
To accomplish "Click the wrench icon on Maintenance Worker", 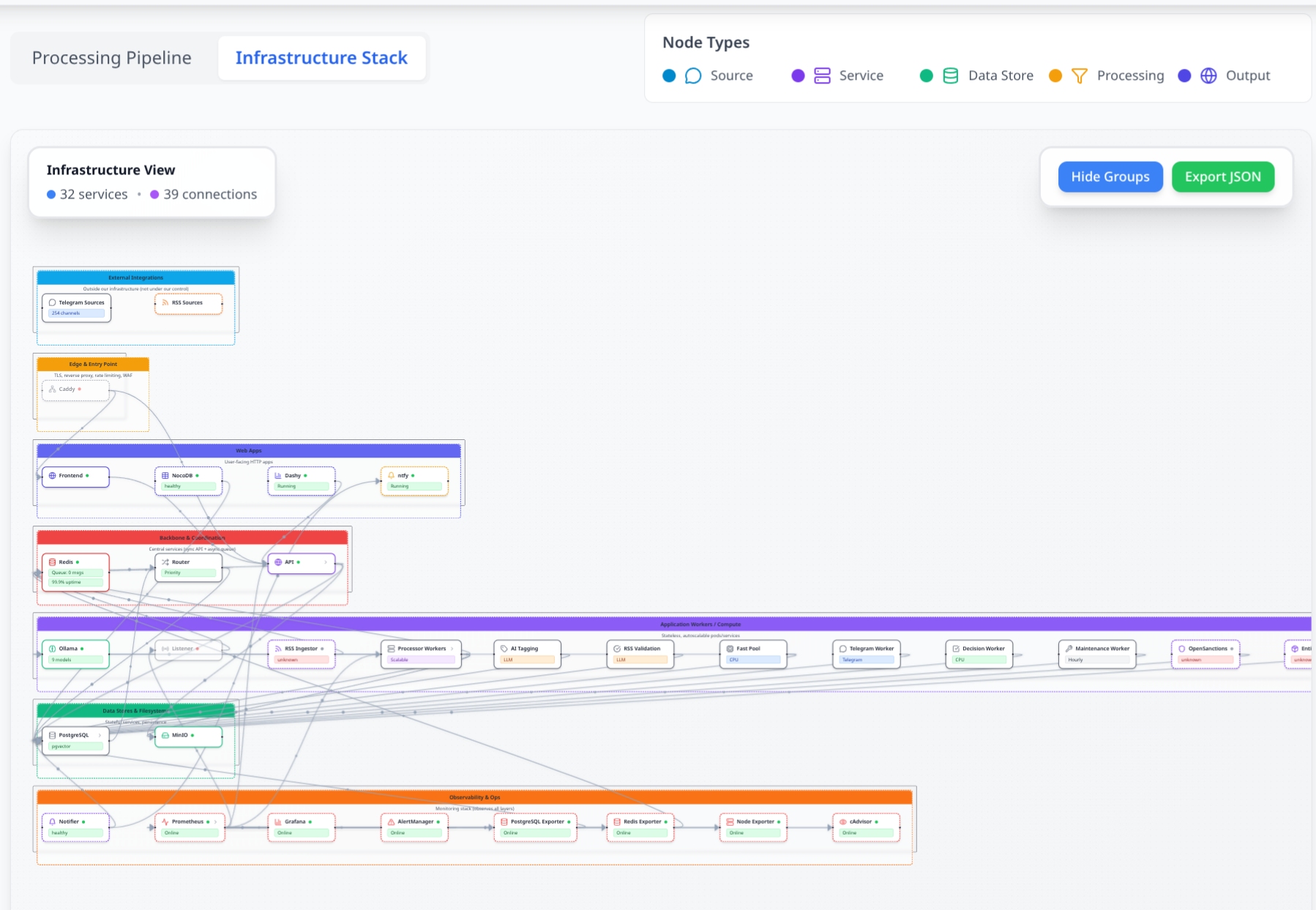I will pos(1069,649).
